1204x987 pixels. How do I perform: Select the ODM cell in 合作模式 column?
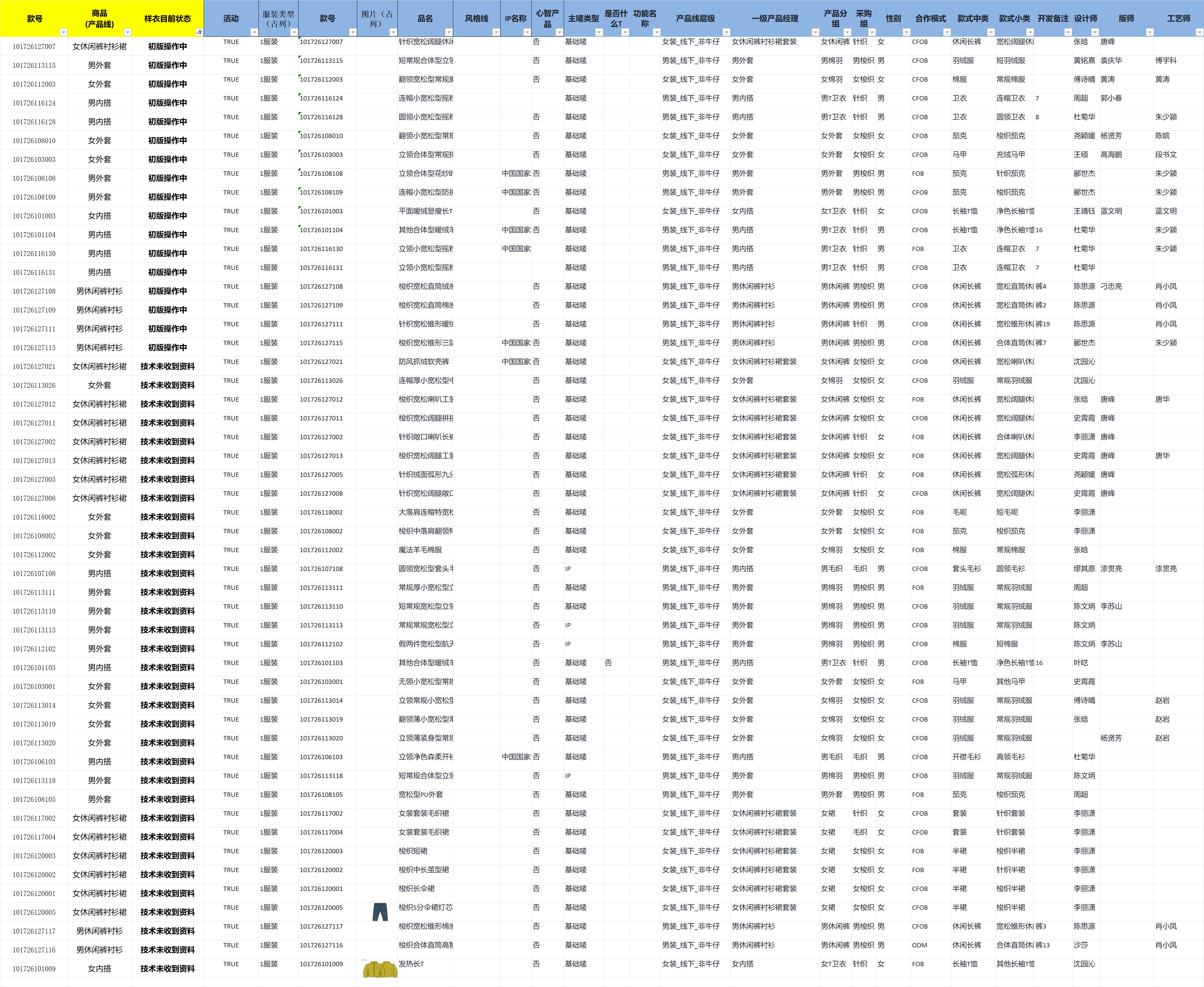(919, 945)
